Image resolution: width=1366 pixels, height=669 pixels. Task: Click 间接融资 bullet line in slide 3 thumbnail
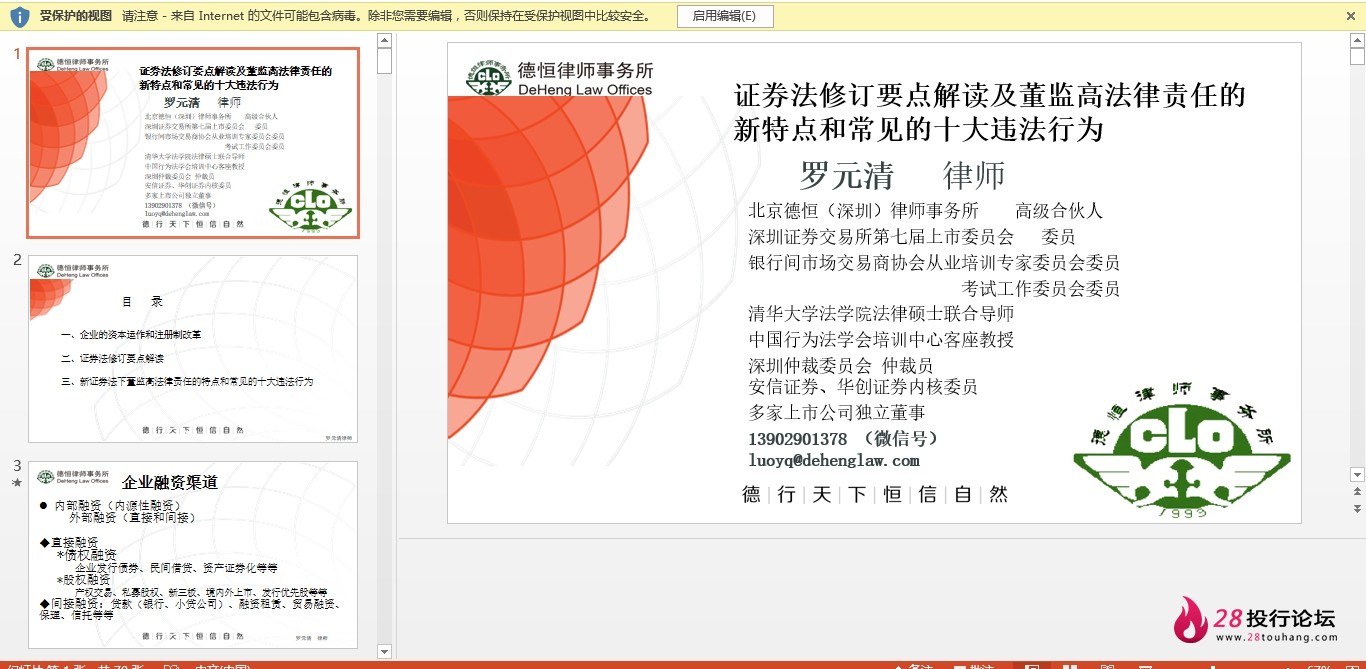(x=191, y=609)
